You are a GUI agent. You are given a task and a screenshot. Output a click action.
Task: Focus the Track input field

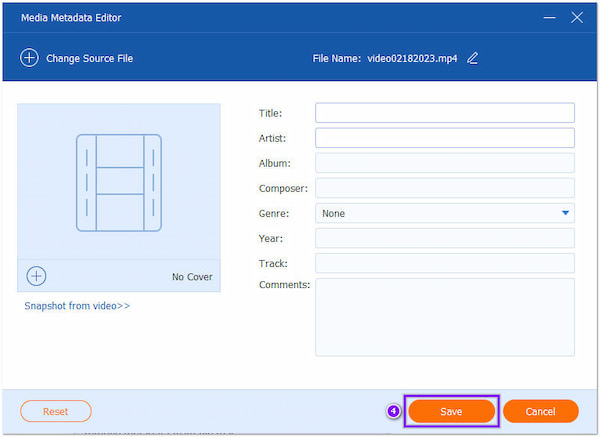click(445, 263)
